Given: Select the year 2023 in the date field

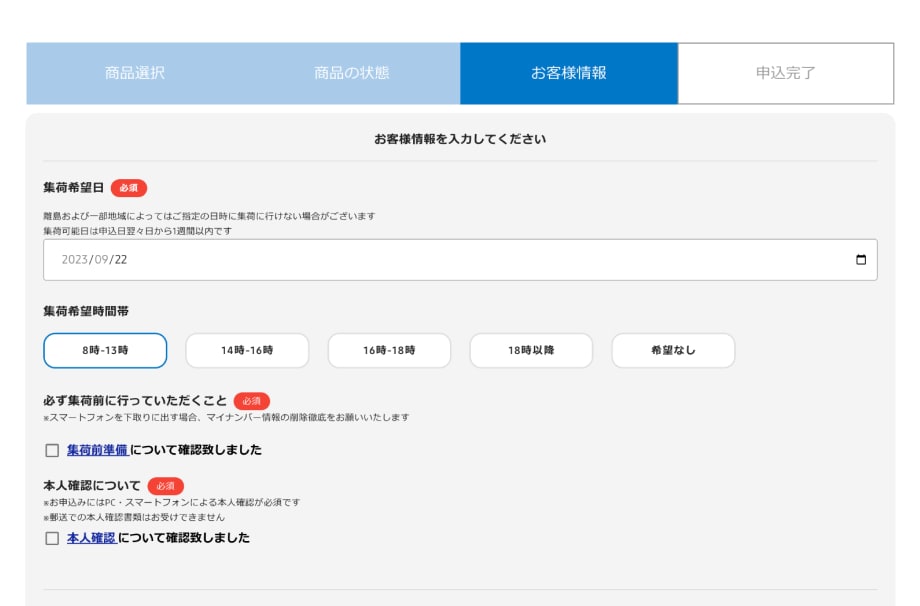Looking at the screenshot, I should (x=75, y=260).
